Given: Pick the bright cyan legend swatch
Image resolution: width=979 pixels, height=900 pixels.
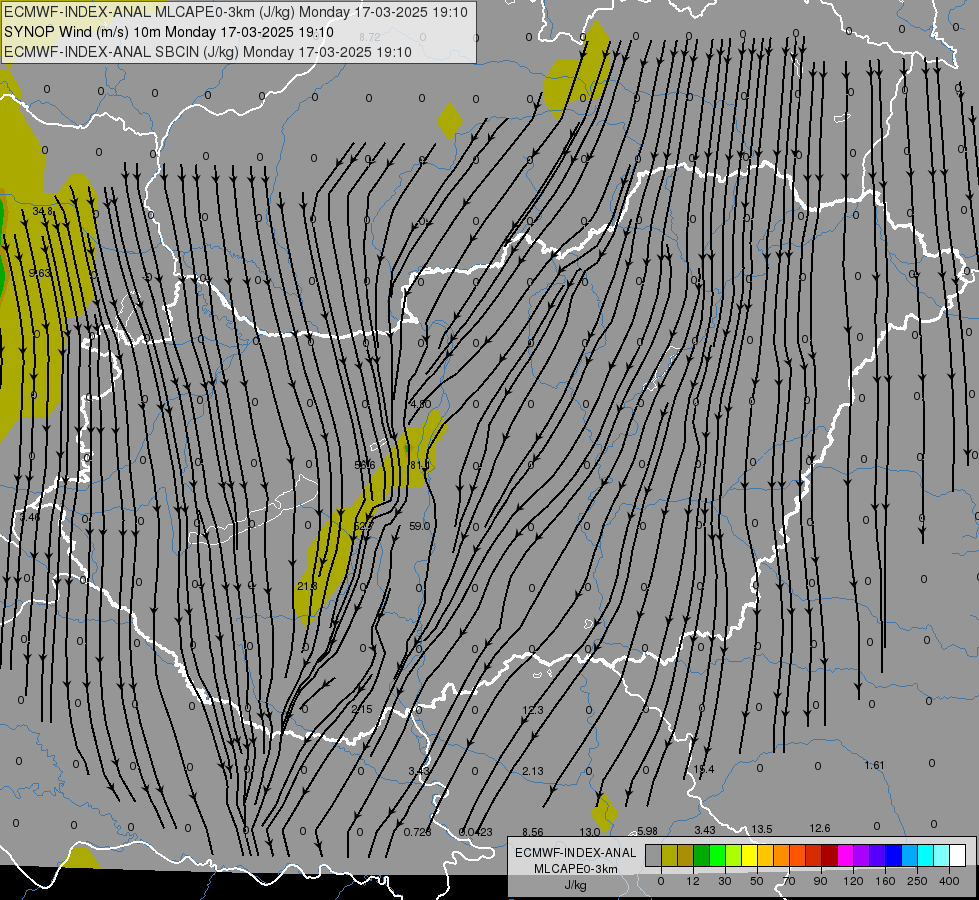Looking at the screenshot, I should coord(926,856).
